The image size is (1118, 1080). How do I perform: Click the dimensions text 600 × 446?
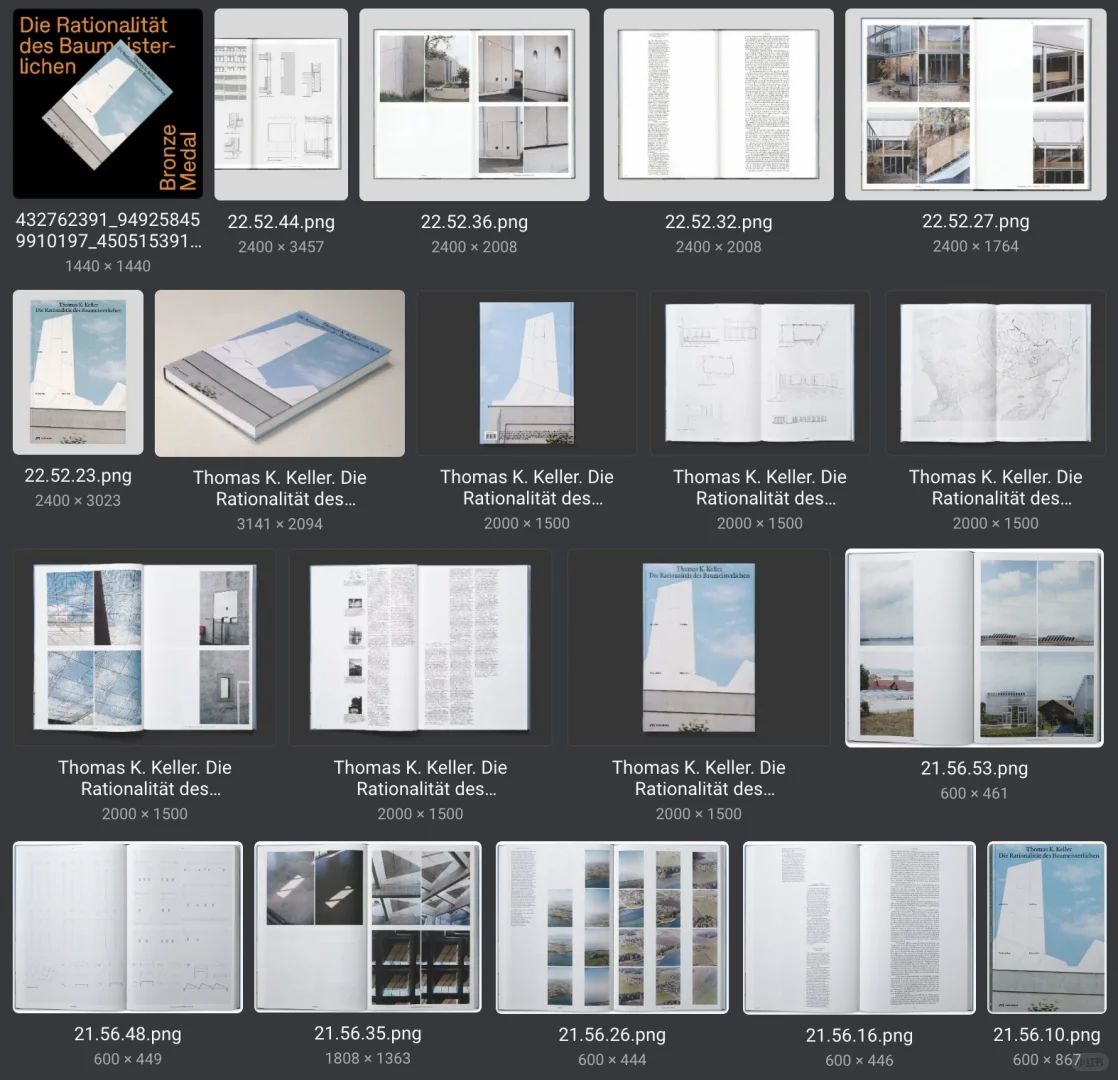coord(859,1060)
